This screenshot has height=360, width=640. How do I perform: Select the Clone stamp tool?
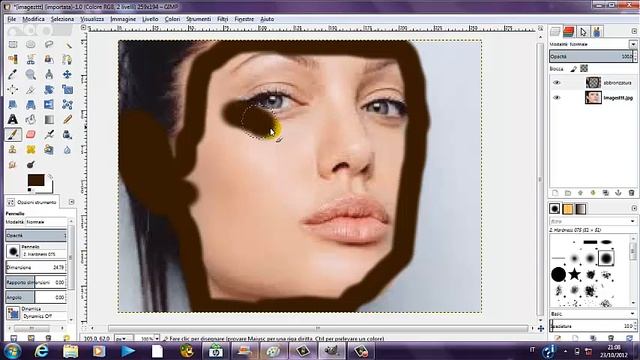tap(13, 149)
